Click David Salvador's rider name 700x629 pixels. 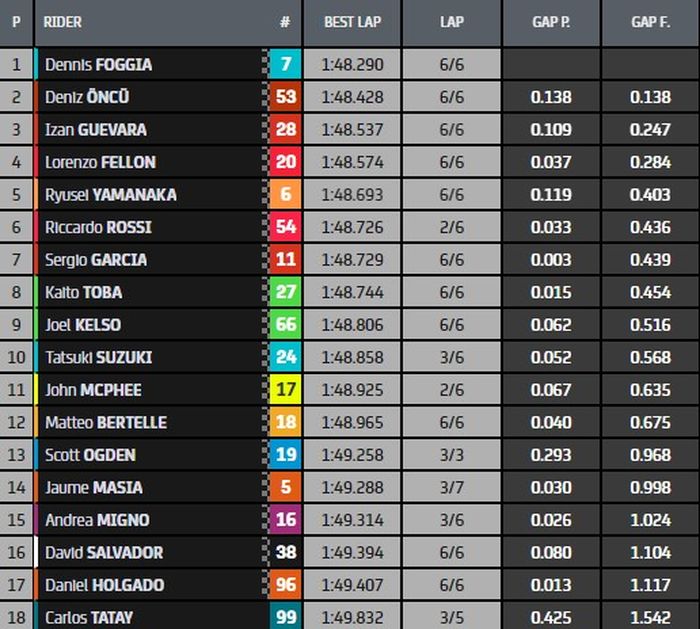[104, 552]
